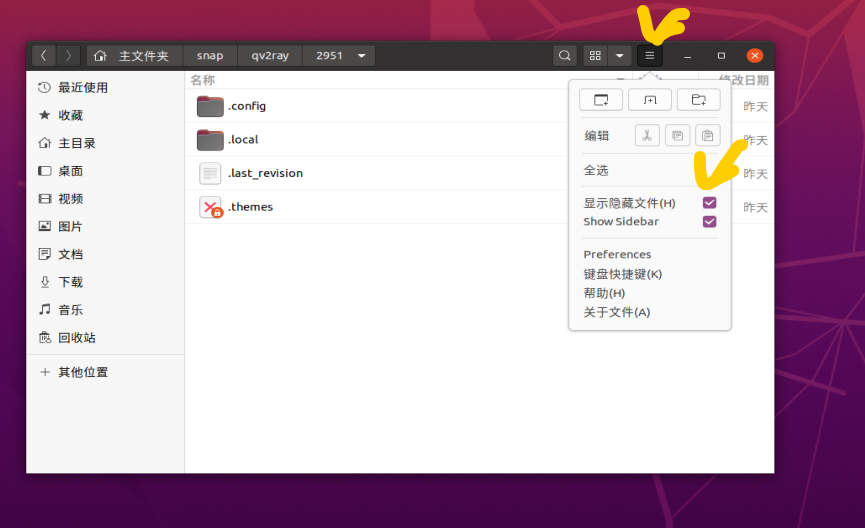Click the .last_revision file name

point(265,173)
